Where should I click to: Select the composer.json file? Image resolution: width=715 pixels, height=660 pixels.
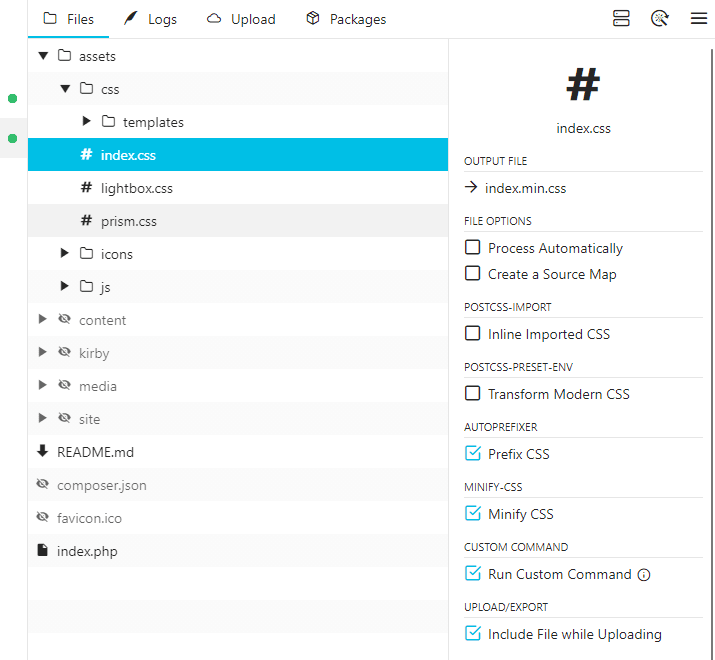click(x=238, y=484)
